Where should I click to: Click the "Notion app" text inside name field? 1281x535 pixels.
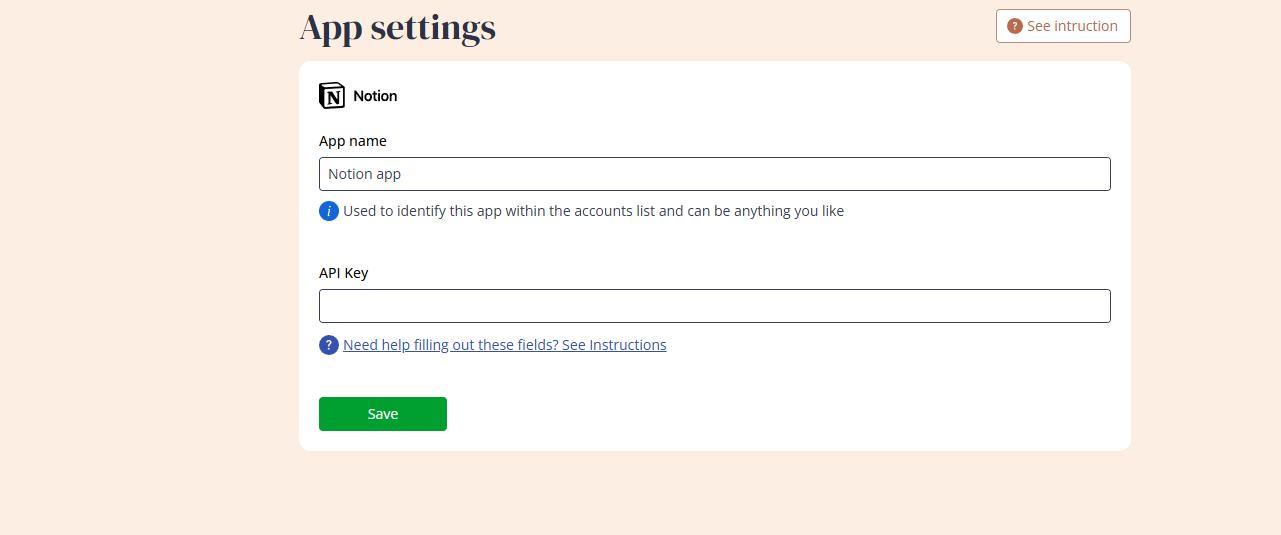tap(364, 174)
